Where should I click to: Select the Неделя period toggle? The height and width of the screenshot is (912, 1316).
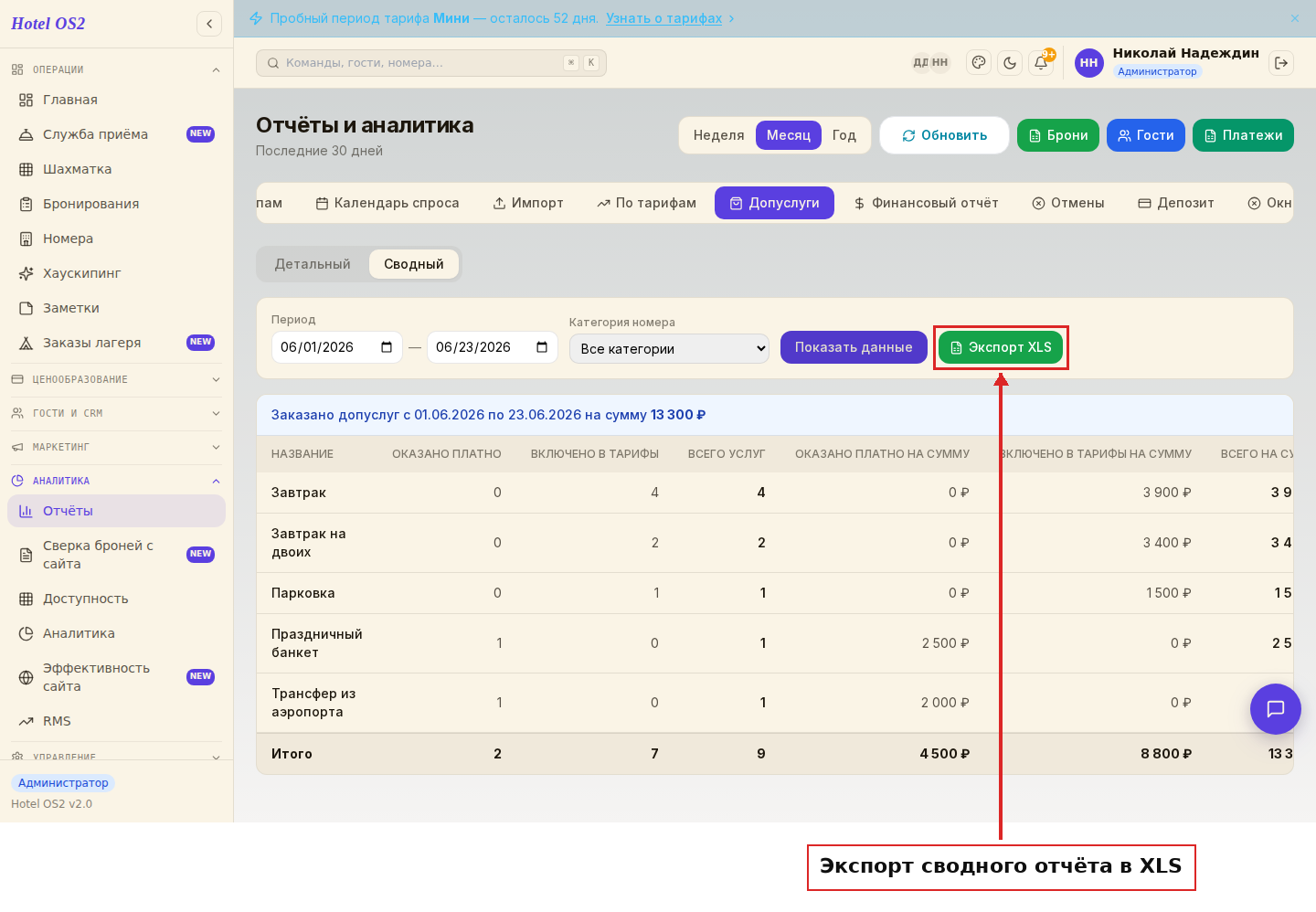click(718, 135)
